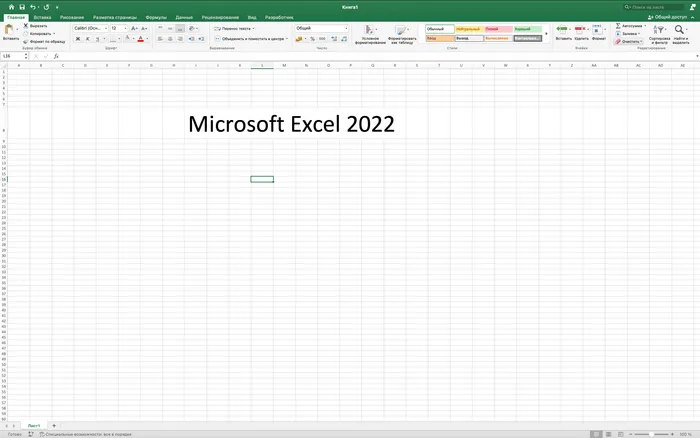Copy selection using Копировать
Image resolution: width=700 pixels, height=438 pixels.
click(x=38, y=33)
